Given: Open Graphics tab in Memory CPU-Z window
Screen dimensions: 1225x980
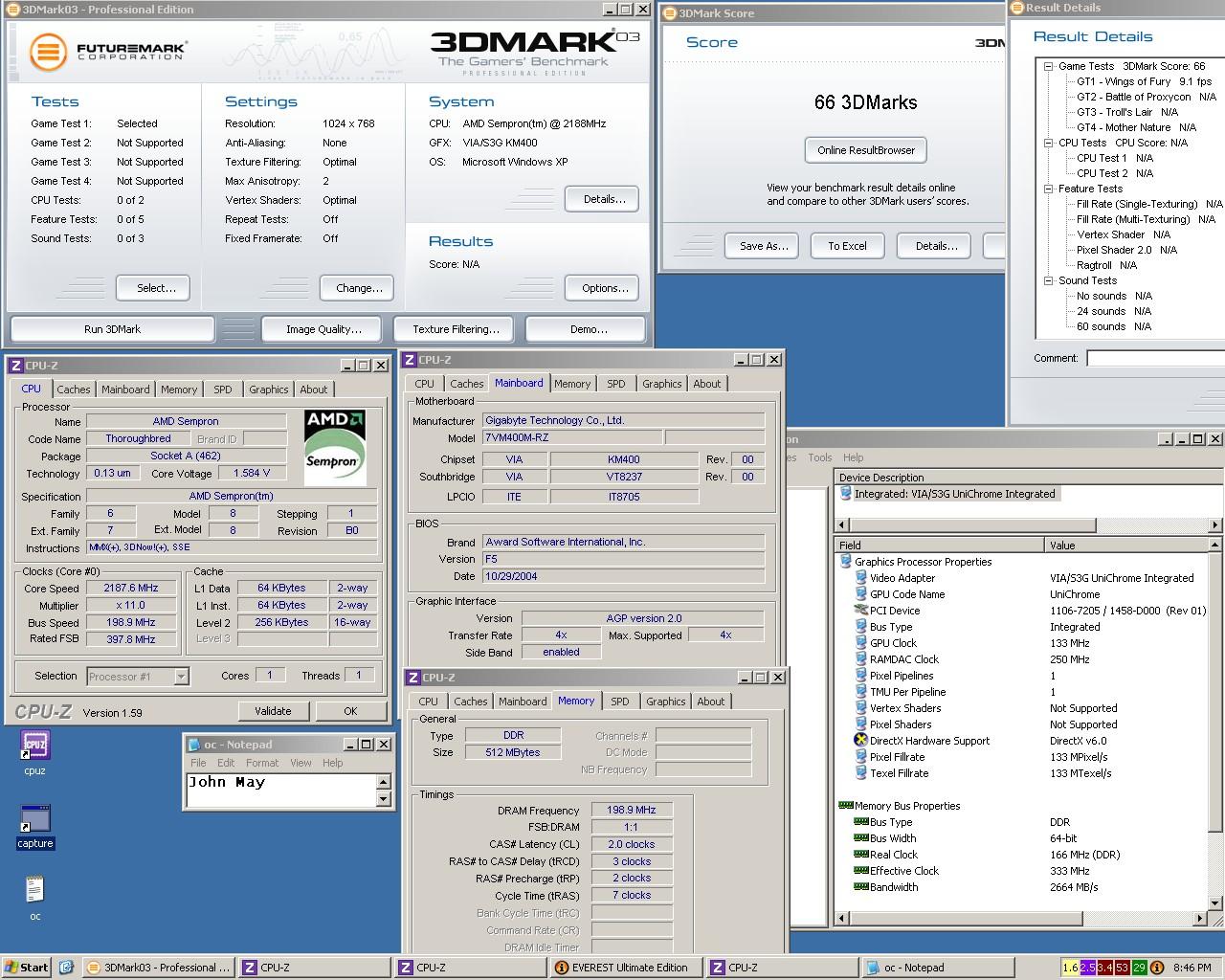Looking at the screenshot, I should (x=665, y=702).
